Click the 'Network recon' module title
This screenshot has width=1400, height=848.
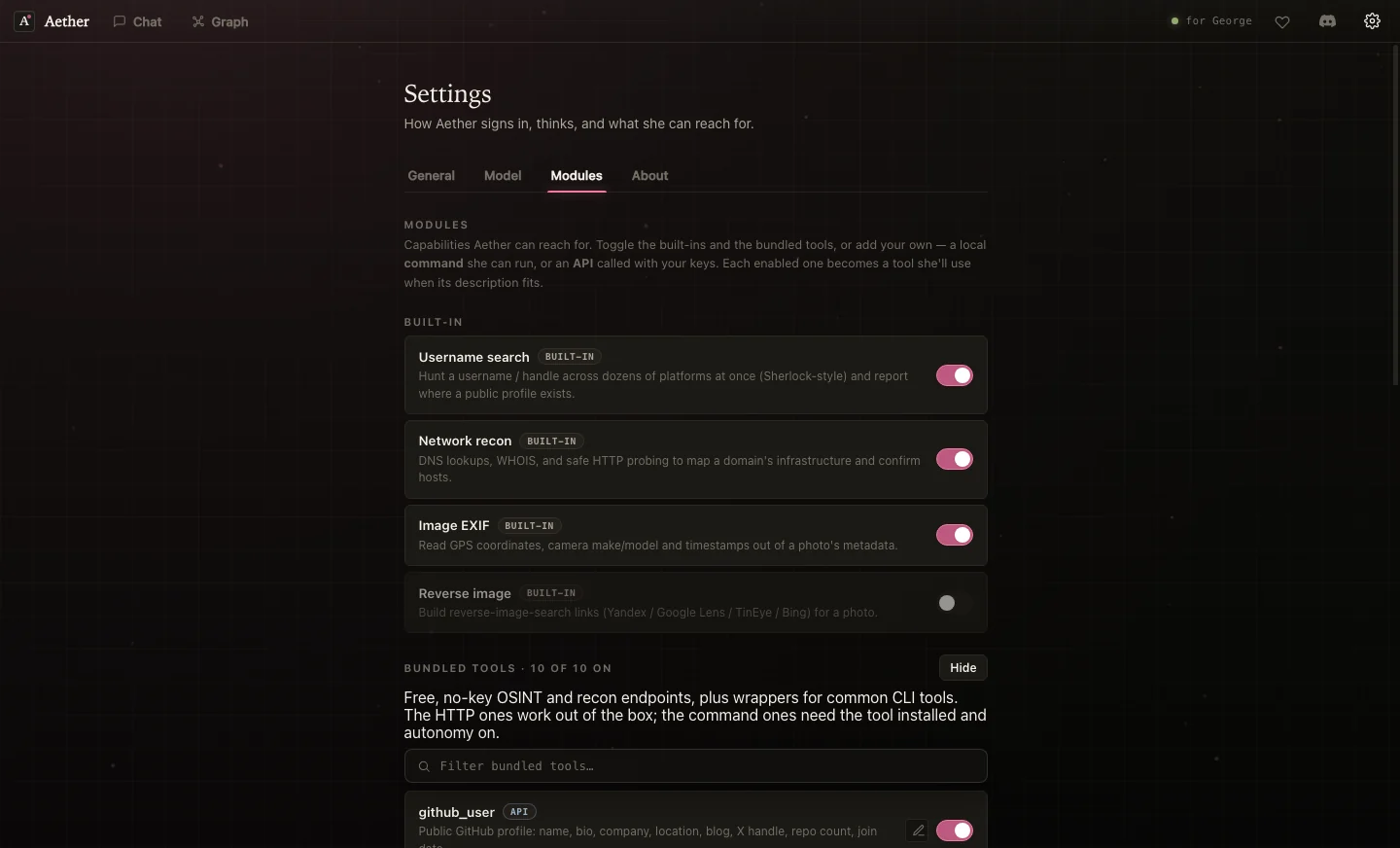pos(465,441)
